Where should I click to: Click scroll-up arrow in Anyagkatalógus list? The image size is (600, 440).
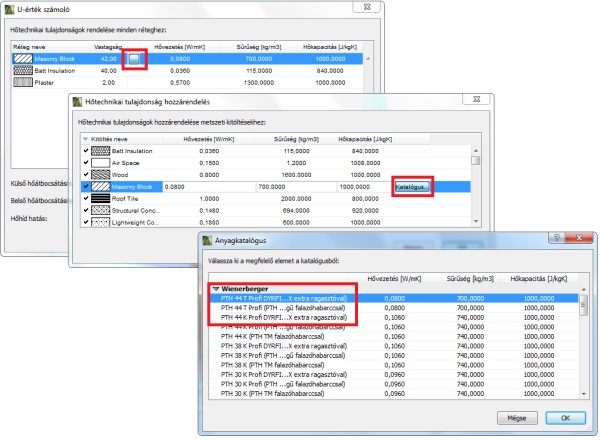point(584,290)
